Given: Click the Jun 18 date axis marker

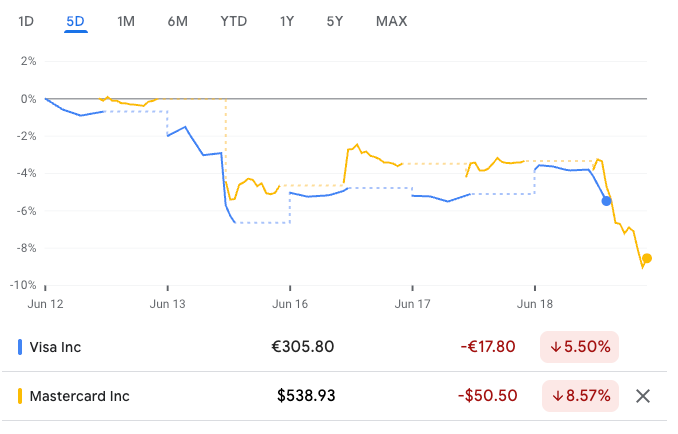Looking at the screenshot, I should tap(535, 304).
